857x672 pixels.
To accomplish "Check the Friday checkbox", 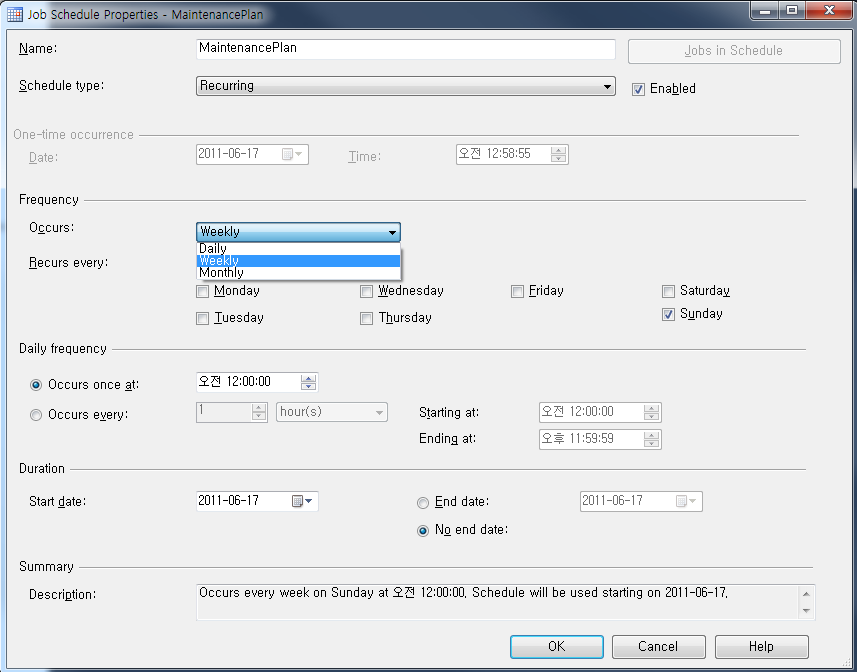I will pyautogui.click(x=517, y=291).
